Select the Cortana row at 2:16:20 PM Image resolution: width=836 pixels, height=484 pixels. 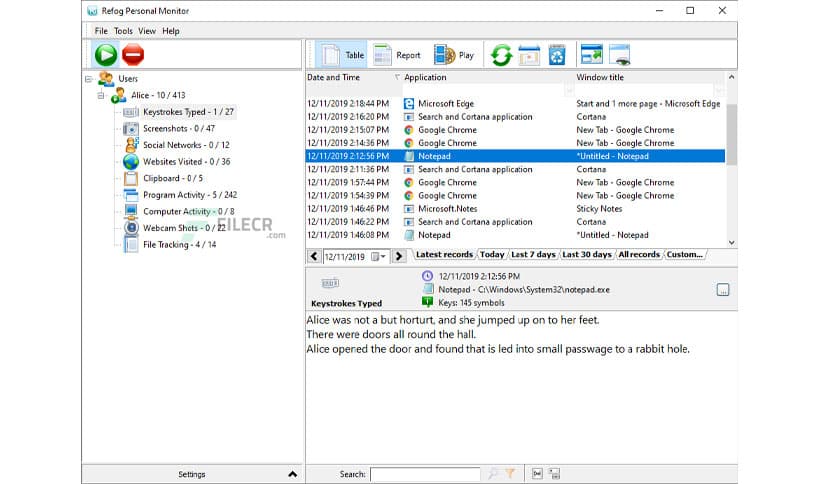click(515, 117)
